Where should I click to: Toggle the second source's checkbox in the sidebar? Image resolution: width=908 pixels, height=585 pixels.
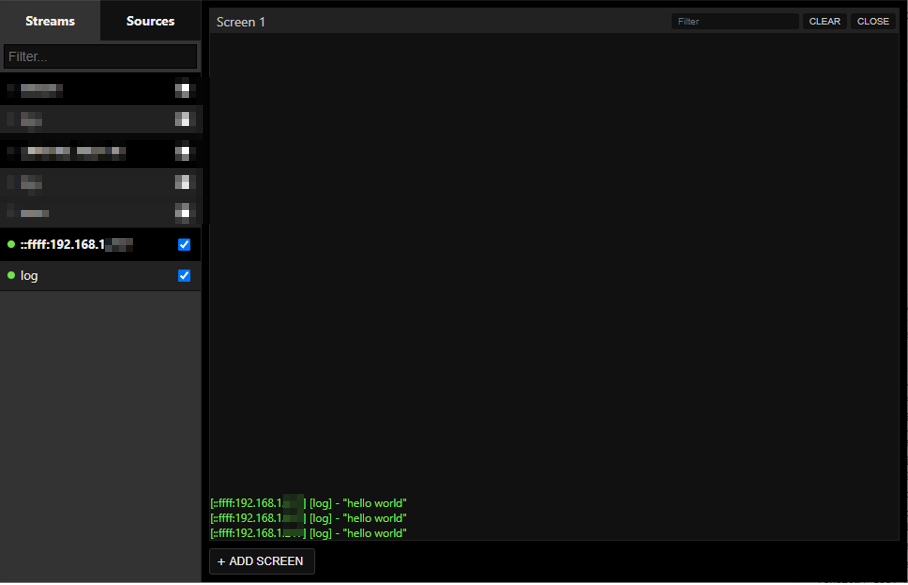[182, 120]
